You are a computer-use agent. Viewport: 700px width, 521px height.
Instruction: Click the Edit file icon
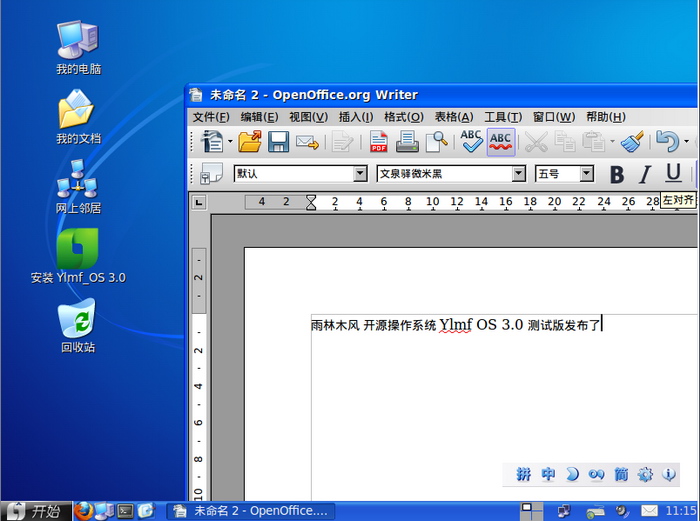(343, 142)
